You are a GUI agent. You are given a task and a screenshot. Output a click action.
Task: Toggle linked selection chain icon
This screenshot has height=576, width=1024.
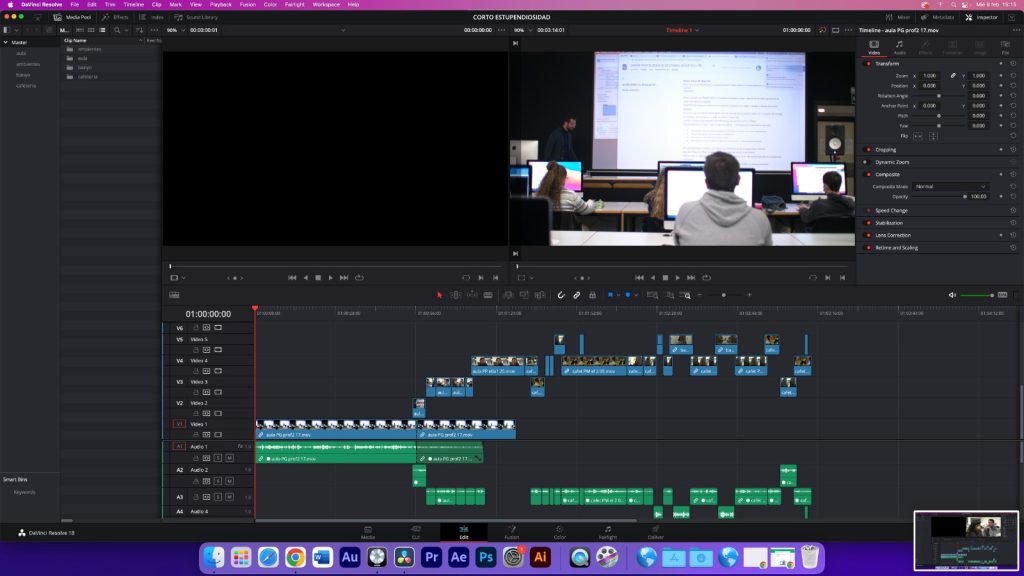click(x=577, y=295)
